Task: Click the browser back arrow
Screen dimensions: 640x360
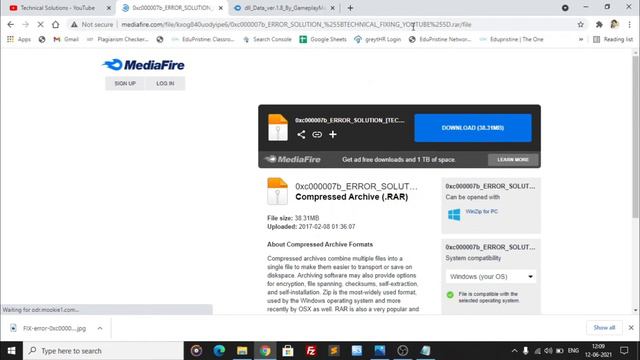Action: (x=11, y=24)
